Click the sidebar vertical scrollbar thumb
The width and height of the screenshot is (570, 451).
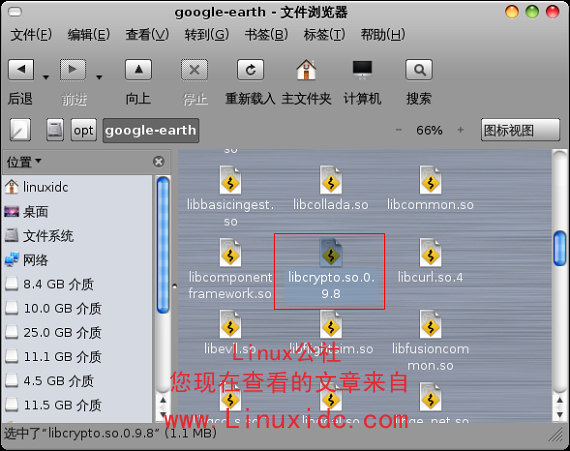click(x=163, y=245)
